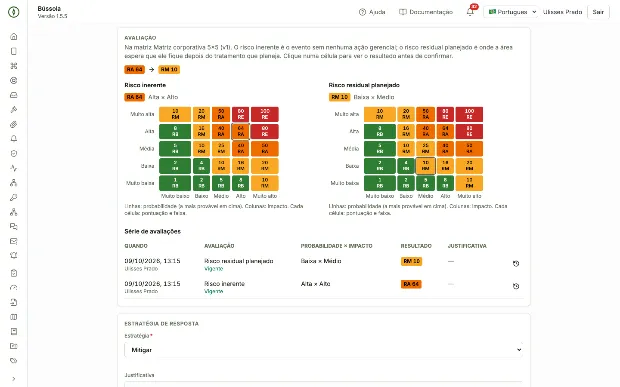This screenshot has width=620, height=387.
Task: Click the Justificativa input field
Action: pyautogui.click(x=323, y=384)
